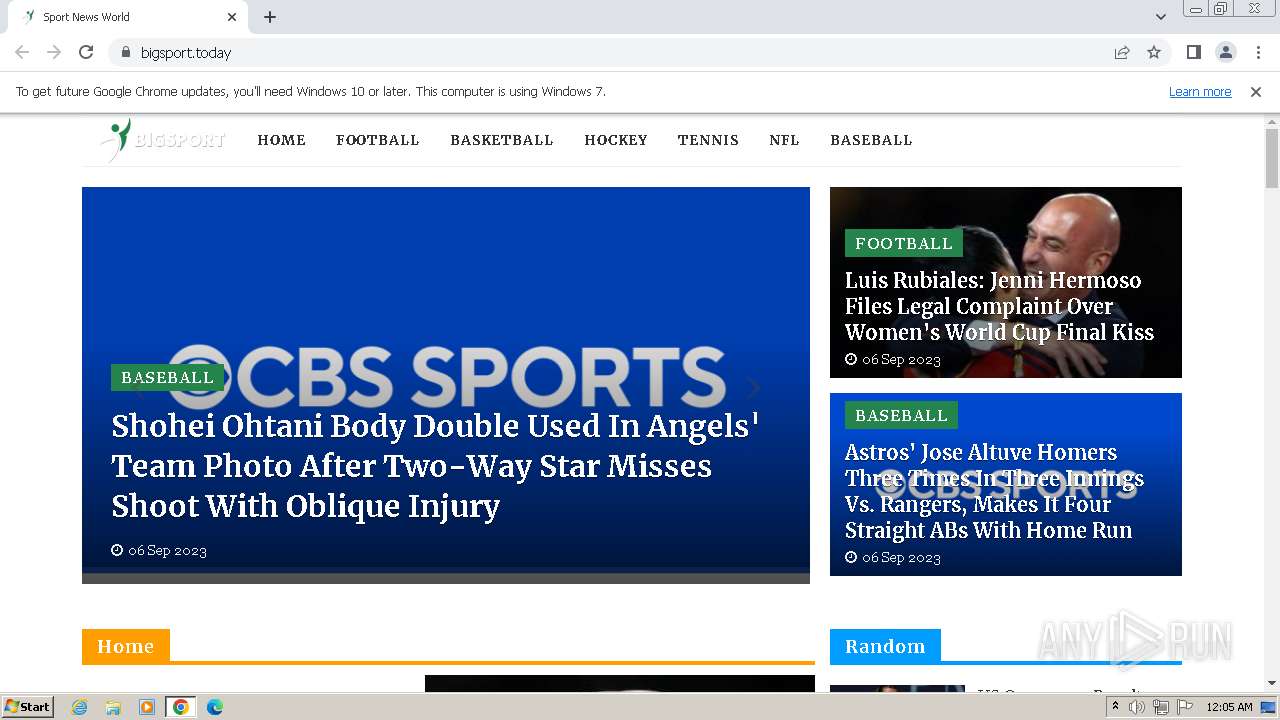Open the HOCKEY section
Image resolution: width=1280 pixels, height=720 pixels.
[x=616, y=140]
